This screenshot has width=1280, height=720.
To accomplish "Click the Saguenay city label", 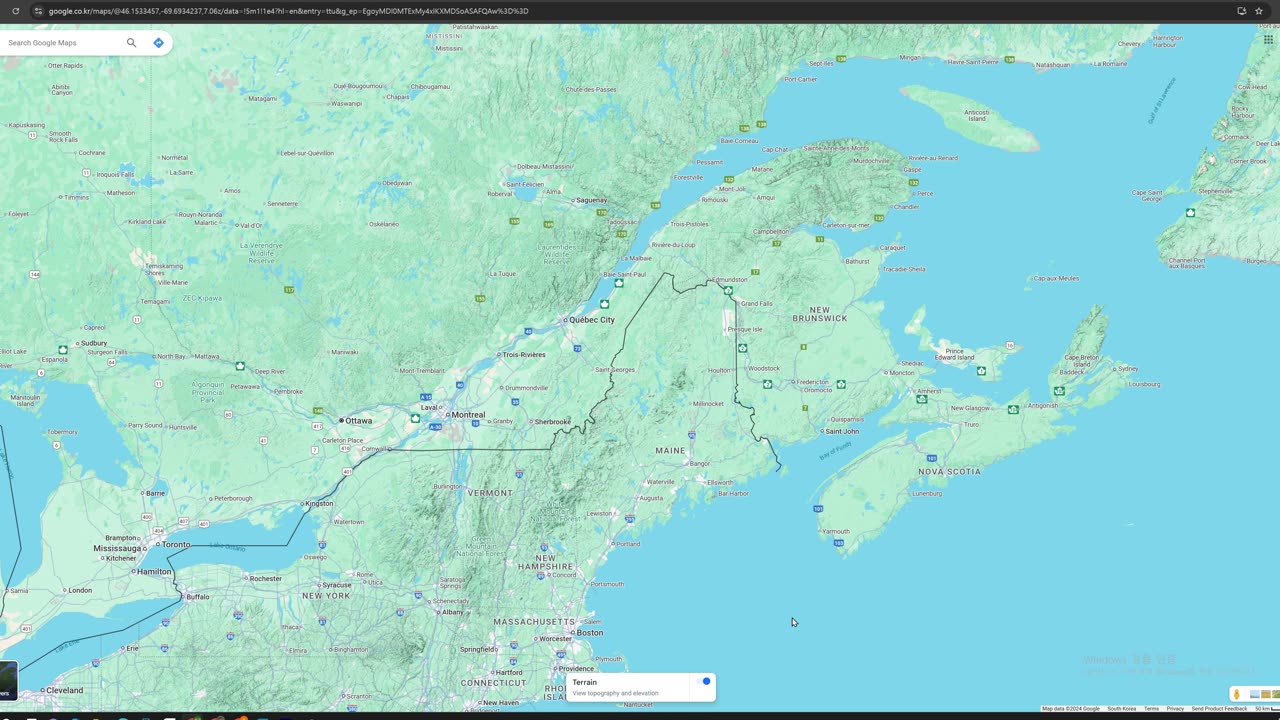I will (591, 200).
